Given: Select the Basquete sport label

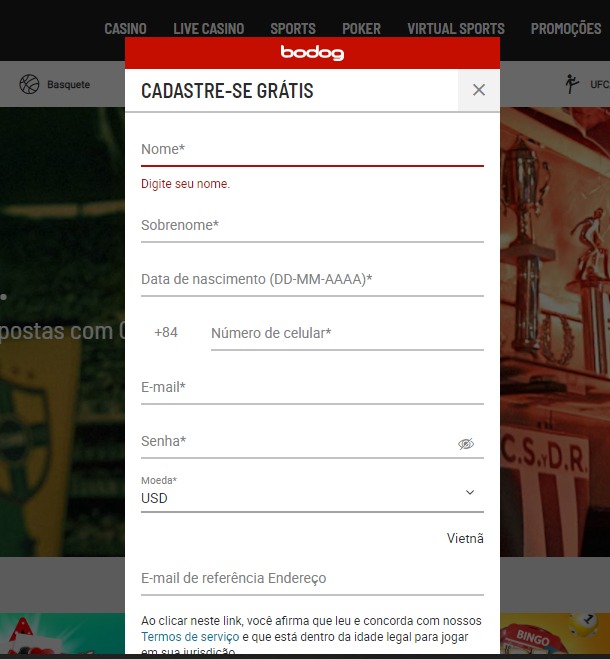Looking at the screenshot, I should click(69, 84).
